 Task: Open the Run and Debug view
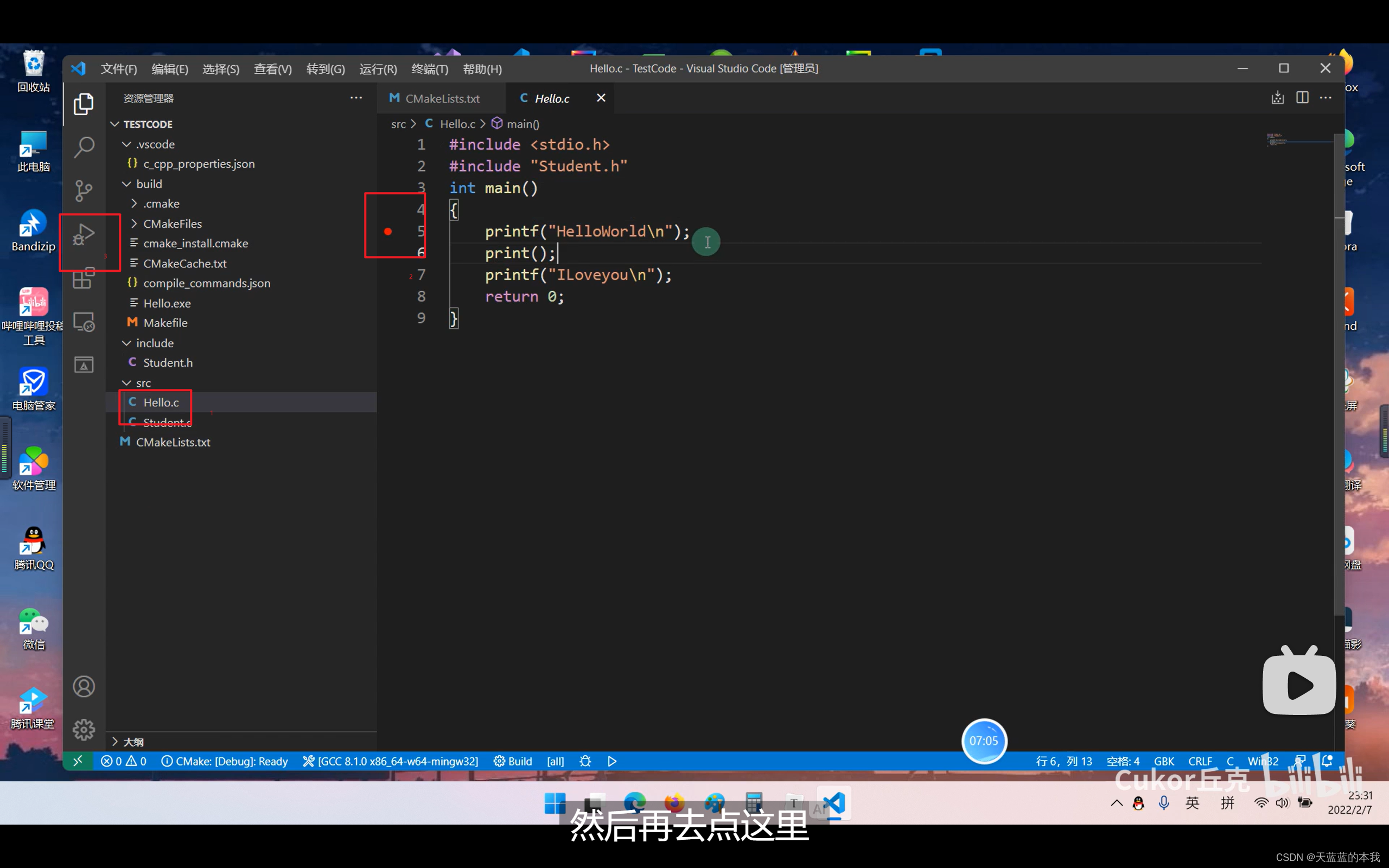tap(84, 235)
